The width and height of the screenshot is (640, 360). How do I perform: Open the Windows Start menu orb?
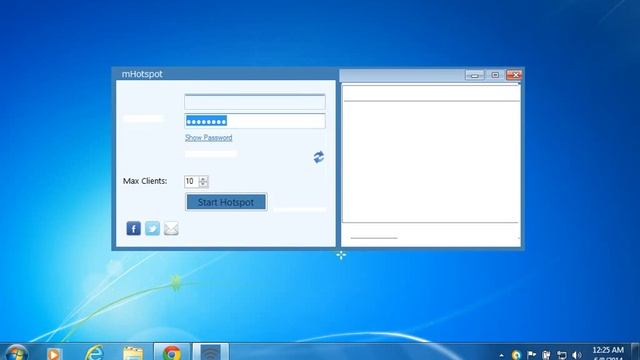pyautogui.click(x=16, y=353)
